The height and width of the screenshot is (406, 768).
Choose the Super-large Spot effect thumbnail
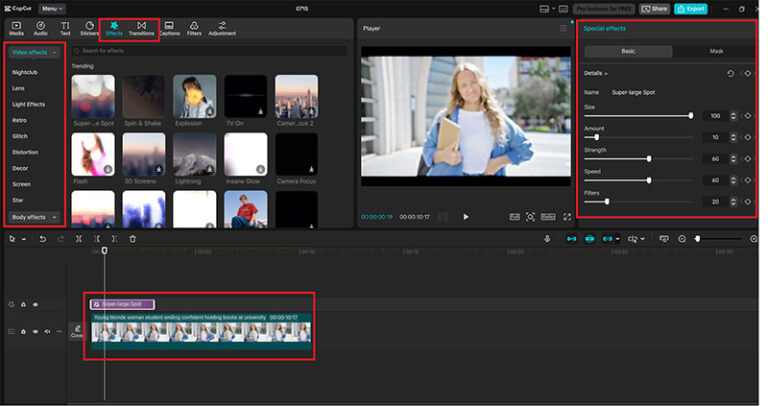click(x=93, y=96)
